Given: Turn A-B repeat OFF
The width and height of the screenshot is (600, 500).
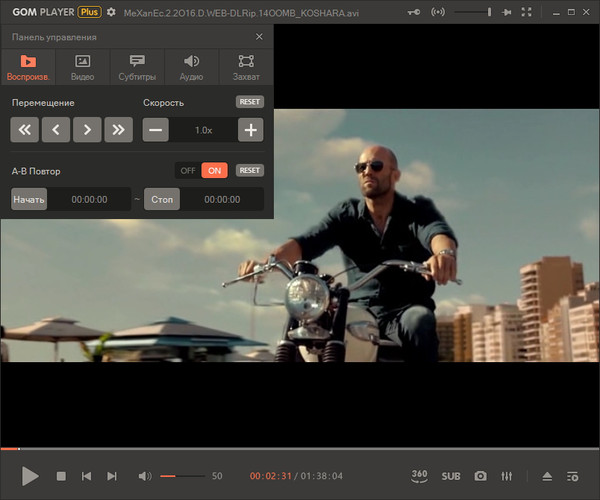Looking at the screenshot, I should pyautogui.click(x=187, y=171).
